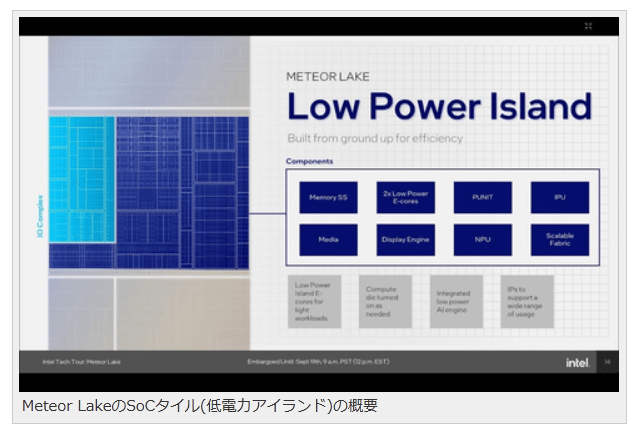Viewport: 638px width, 432px height.
Task: Click the Display Engine component box
Action: pyautogui.click(x=405, y=240)
